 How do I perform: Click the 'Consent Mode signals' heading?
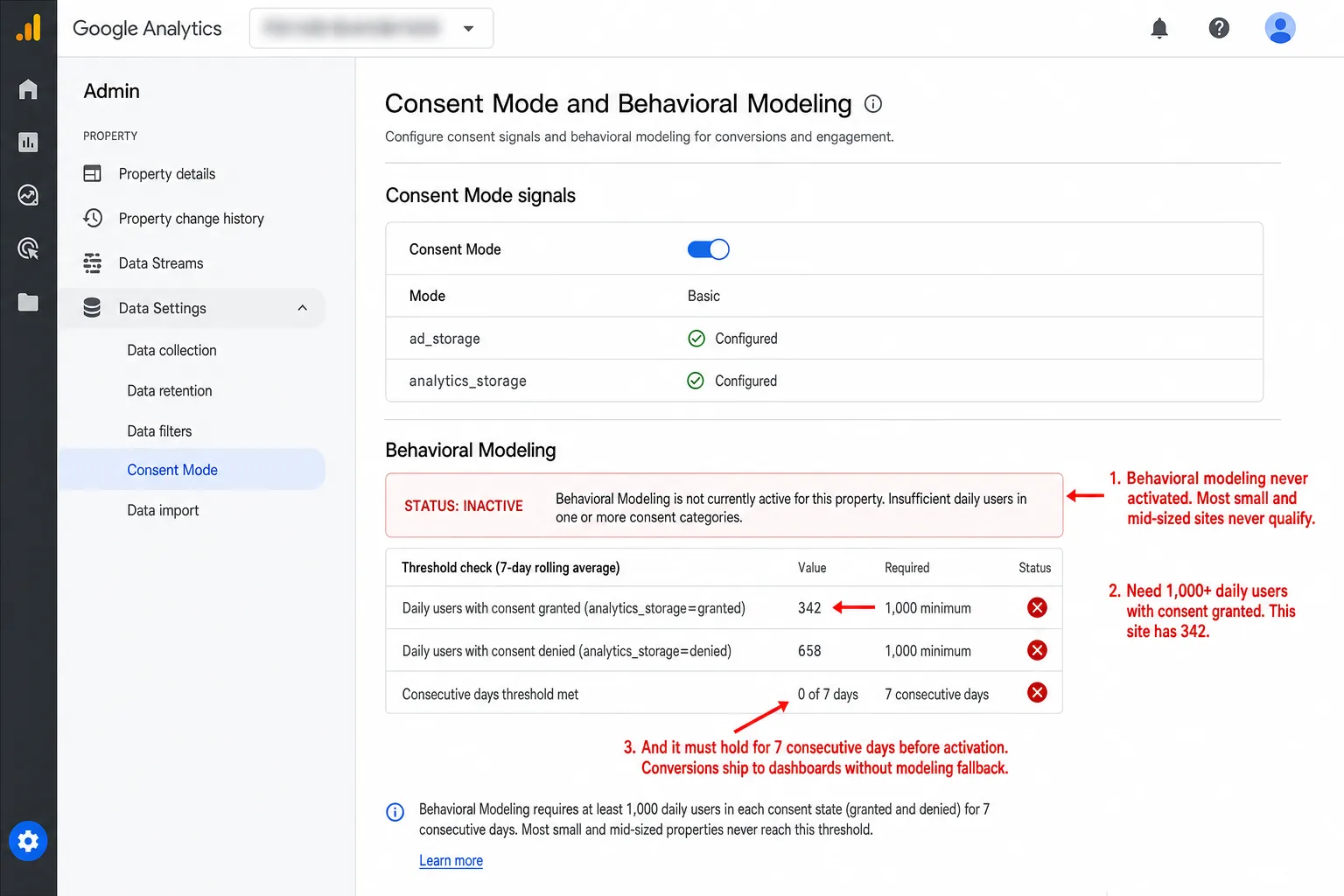coord(480,195)
